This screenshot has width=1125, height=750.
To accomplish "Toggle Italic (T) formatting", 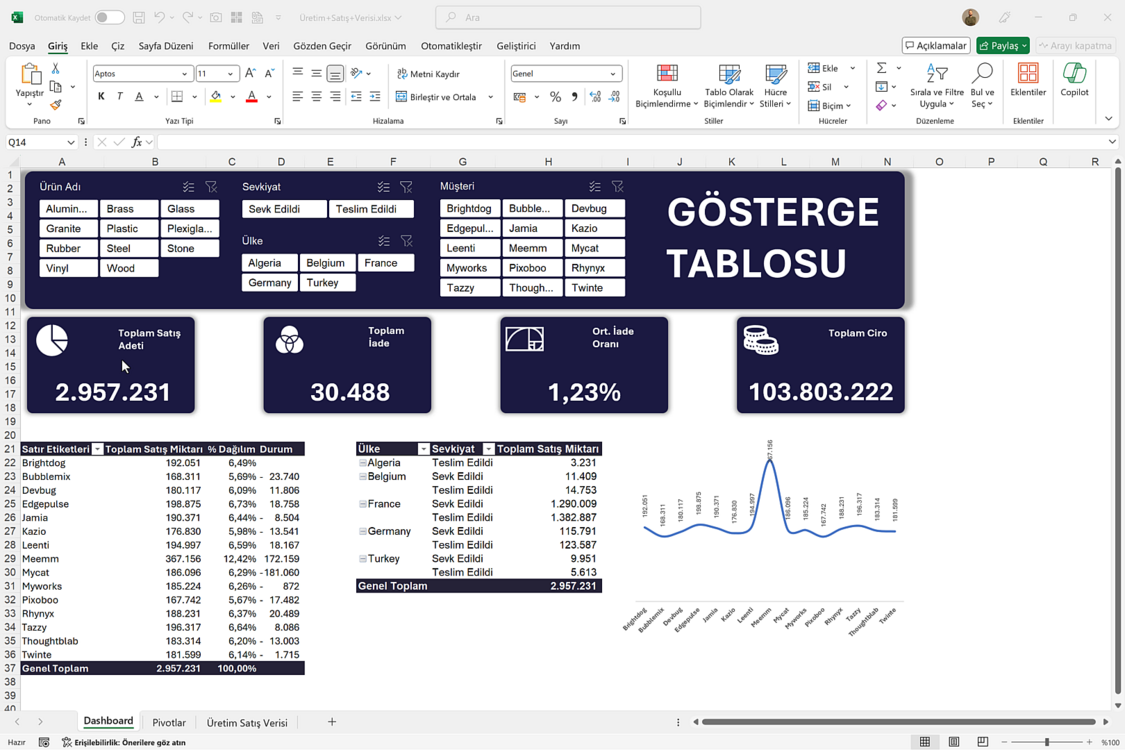I will [120, 96].
